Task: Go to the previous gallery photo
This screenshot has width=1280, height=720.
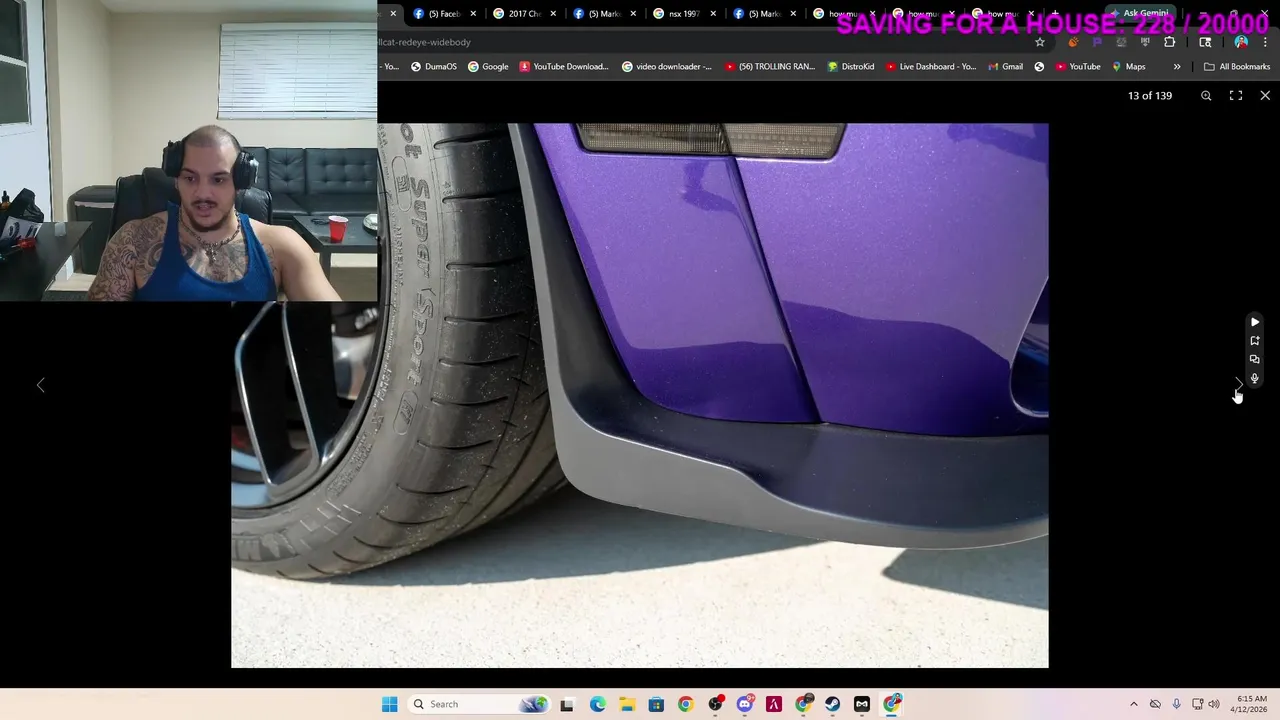Action: click(41, 385)
